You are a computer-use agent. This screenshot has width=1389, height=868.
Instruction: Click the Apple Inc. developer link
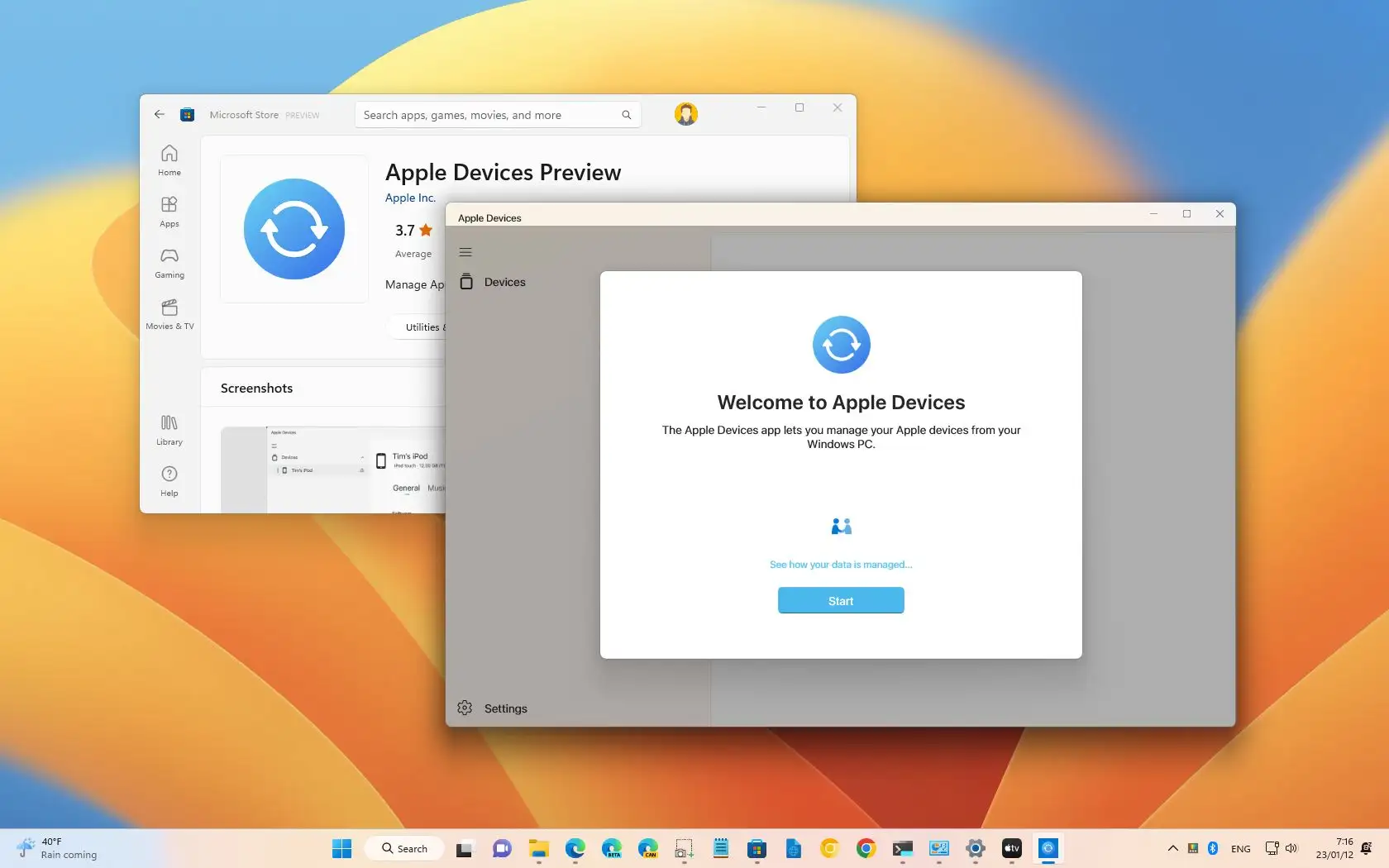tap(409, 198)
